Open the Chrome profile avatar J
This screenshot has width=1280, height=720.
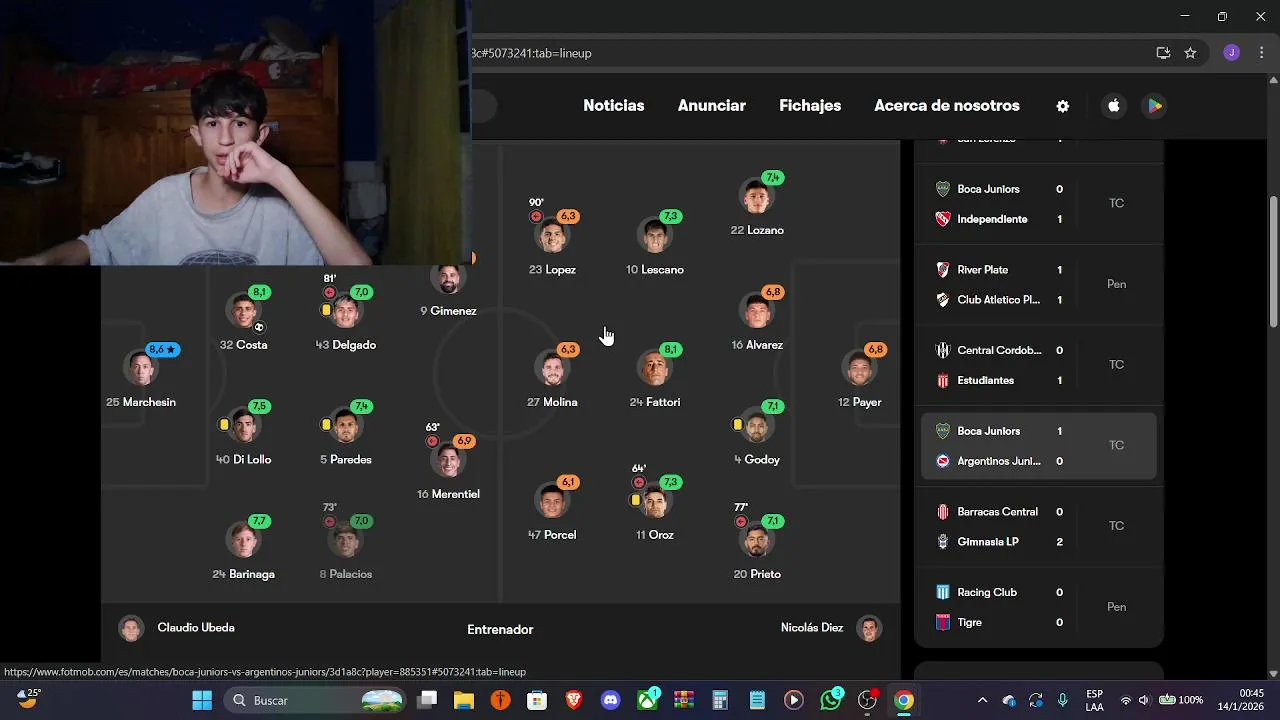coord(1232,53)
